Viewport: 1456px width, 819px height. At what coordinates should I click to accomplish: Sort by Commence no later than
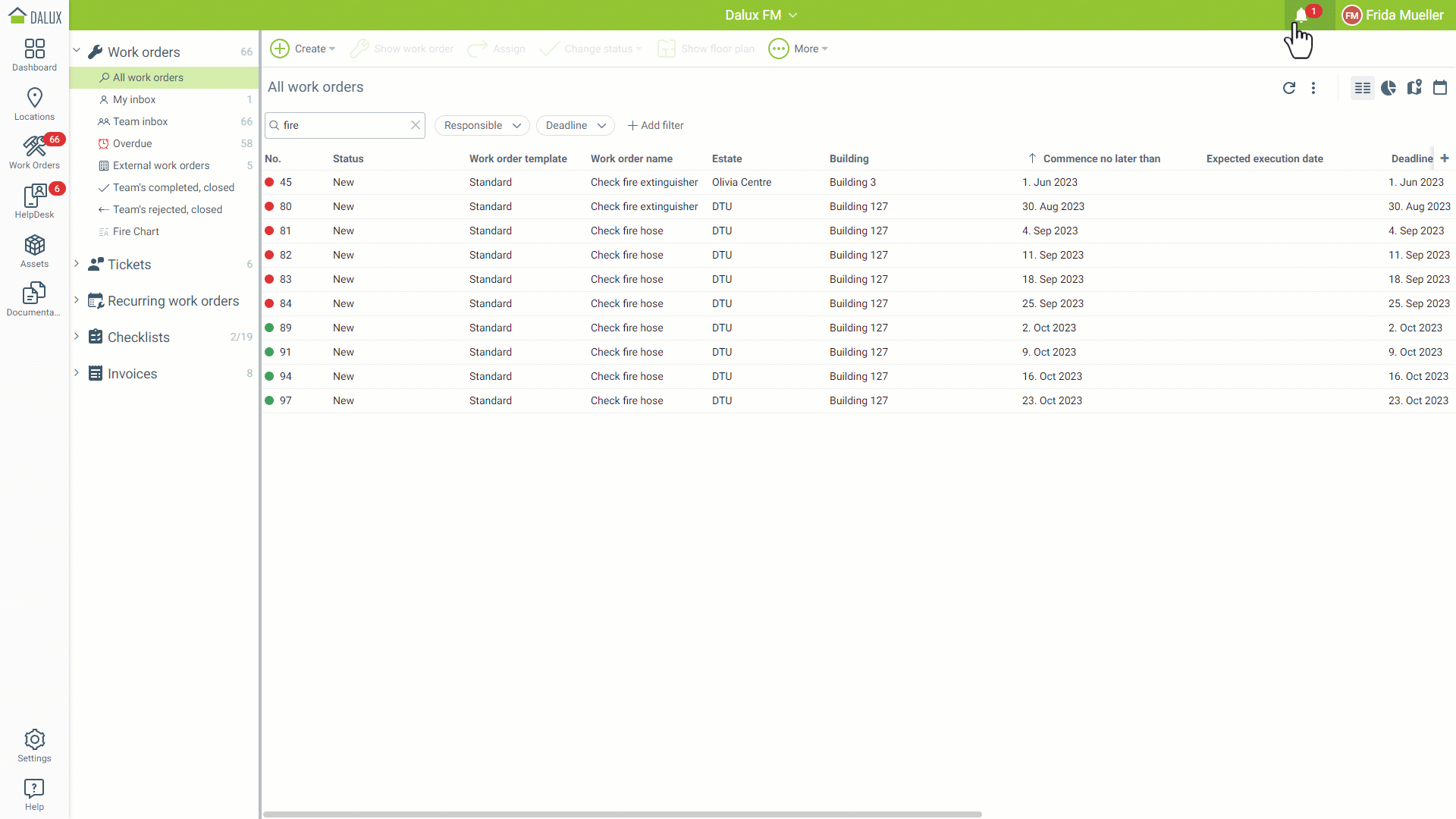[x=1100, y=158]
